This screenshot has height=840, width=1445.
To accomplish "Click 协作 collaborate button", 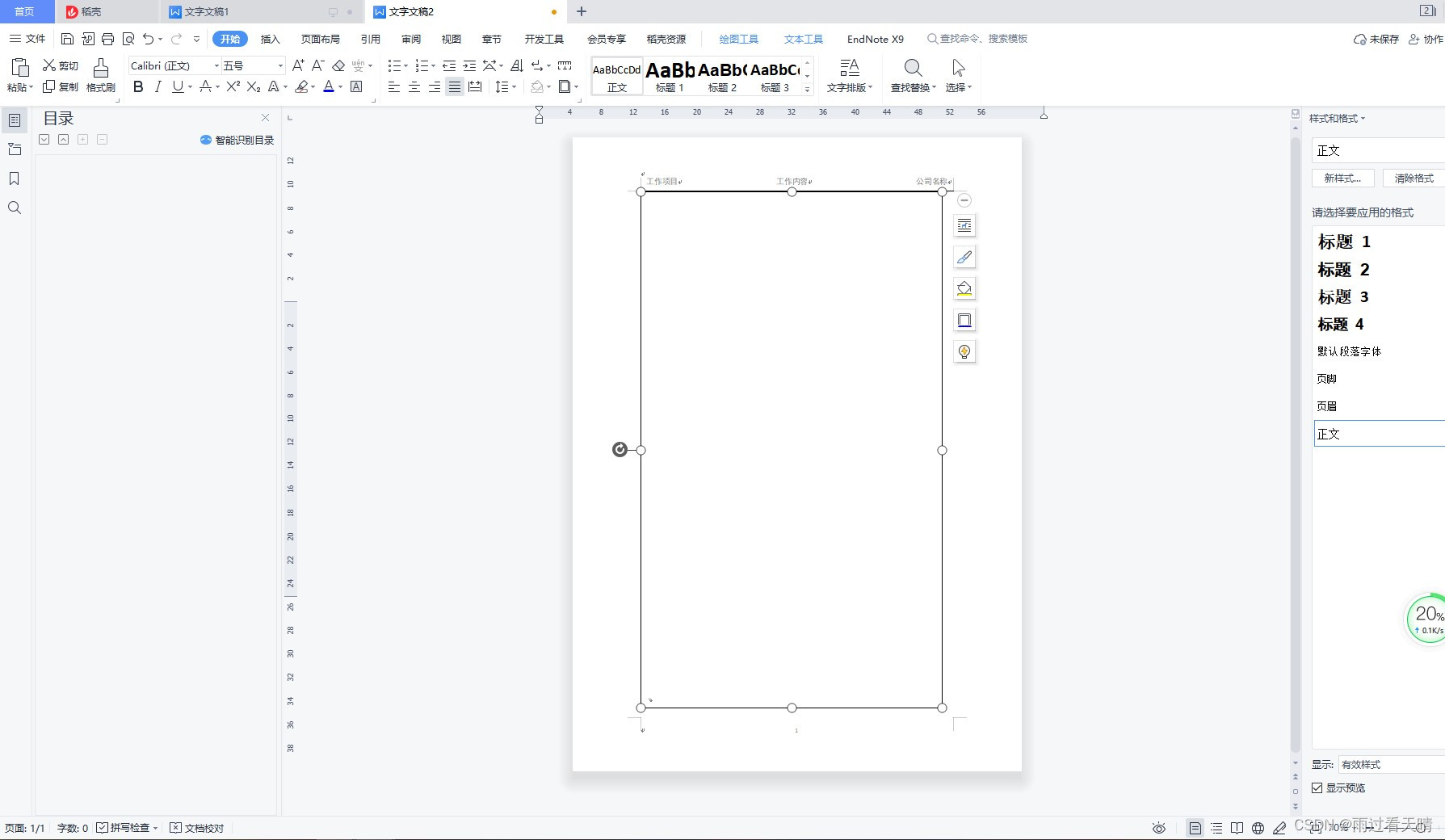I will click(1426, 39).
